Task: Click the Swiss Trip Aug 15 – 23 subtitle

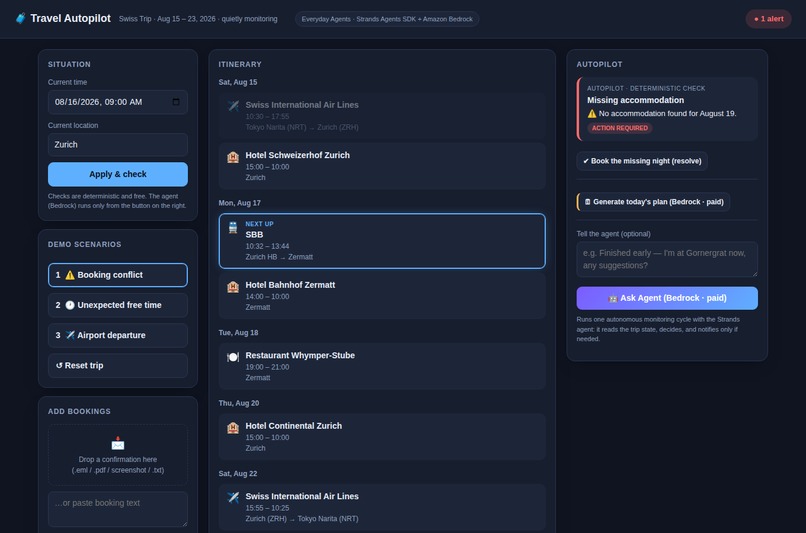Action: point(198,19)
